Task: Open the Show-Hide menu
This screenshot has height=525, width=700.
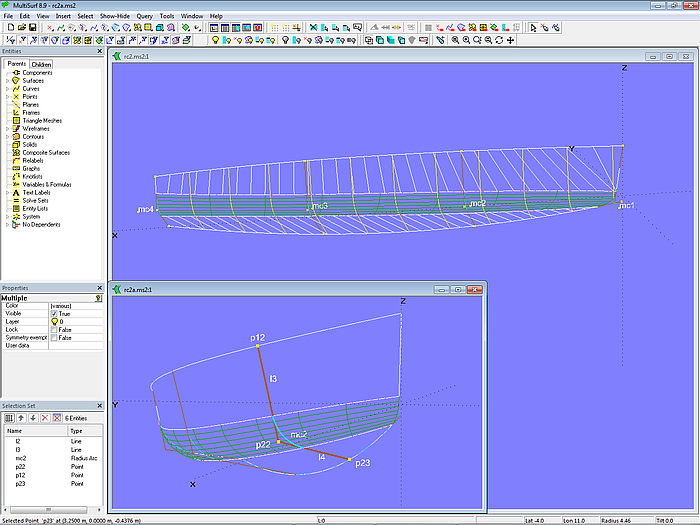Action: point(113,16)
